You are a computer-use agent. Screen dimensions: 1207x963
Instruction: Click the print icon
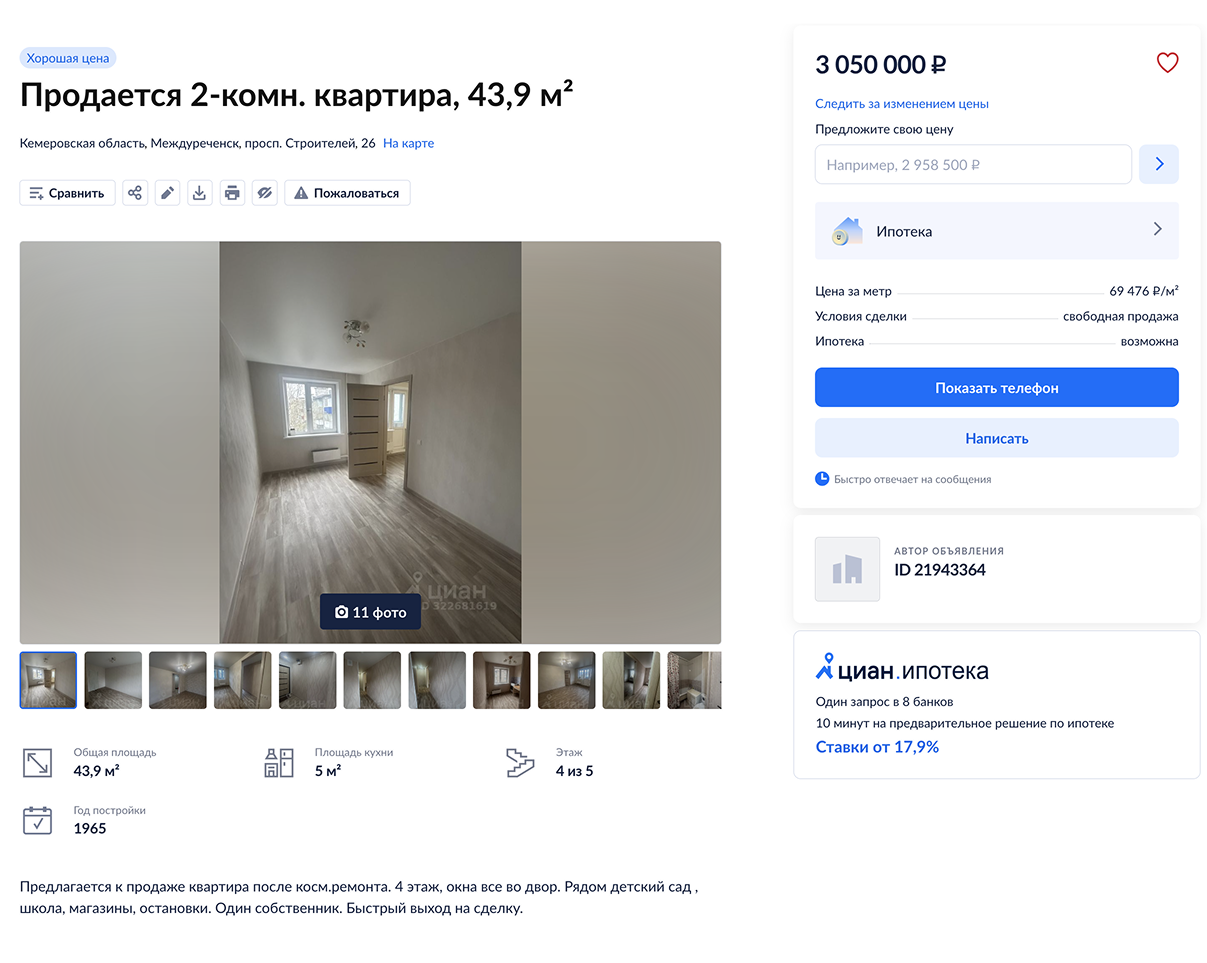[x=232, y=193]
